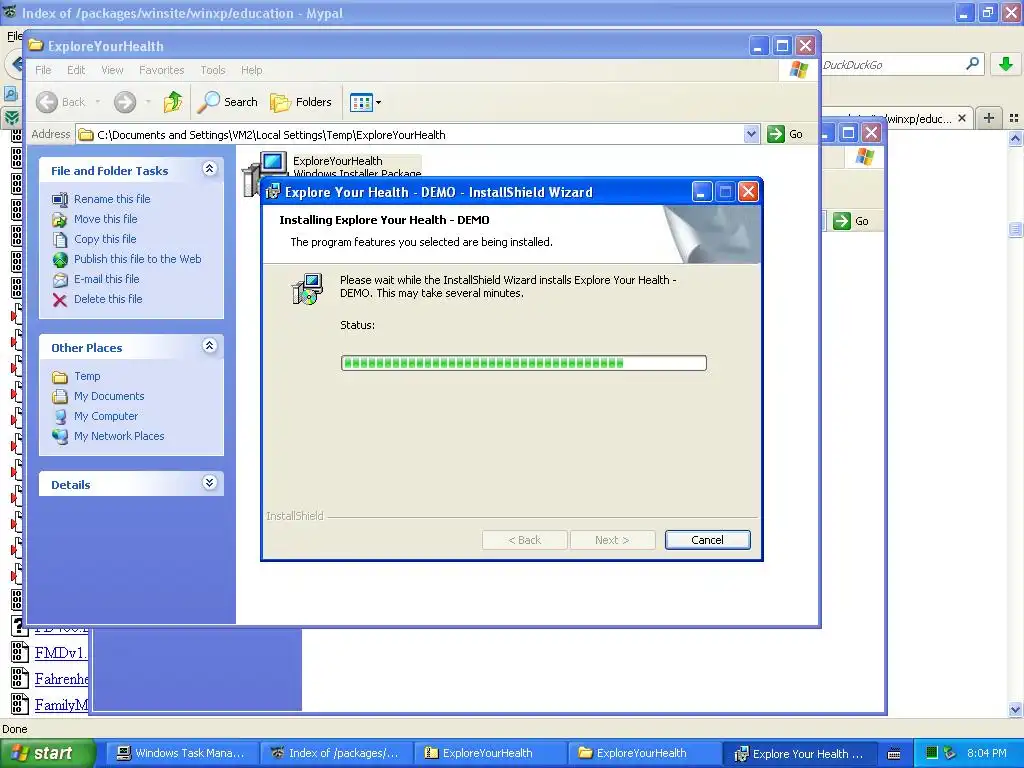This screenshot has height=768, width=1024.
Task: Select the ExploreYourHealth installer package file
Action: pos(338,161)
